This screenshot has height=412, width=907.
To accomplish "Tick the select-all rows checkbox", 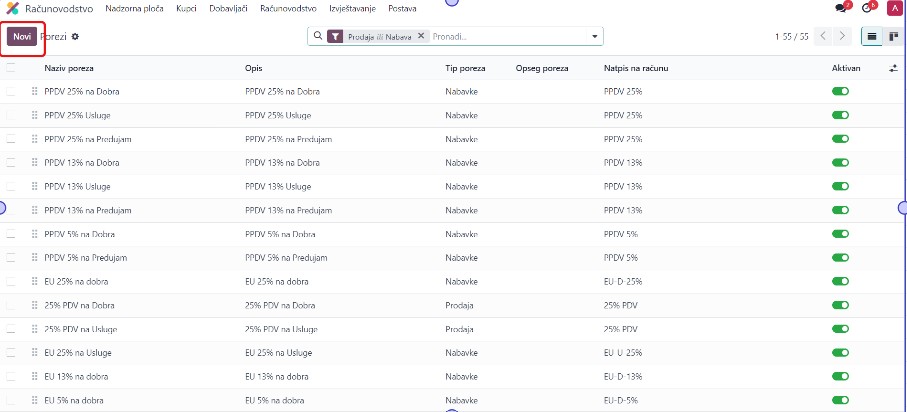I will [x=11, y=68].
